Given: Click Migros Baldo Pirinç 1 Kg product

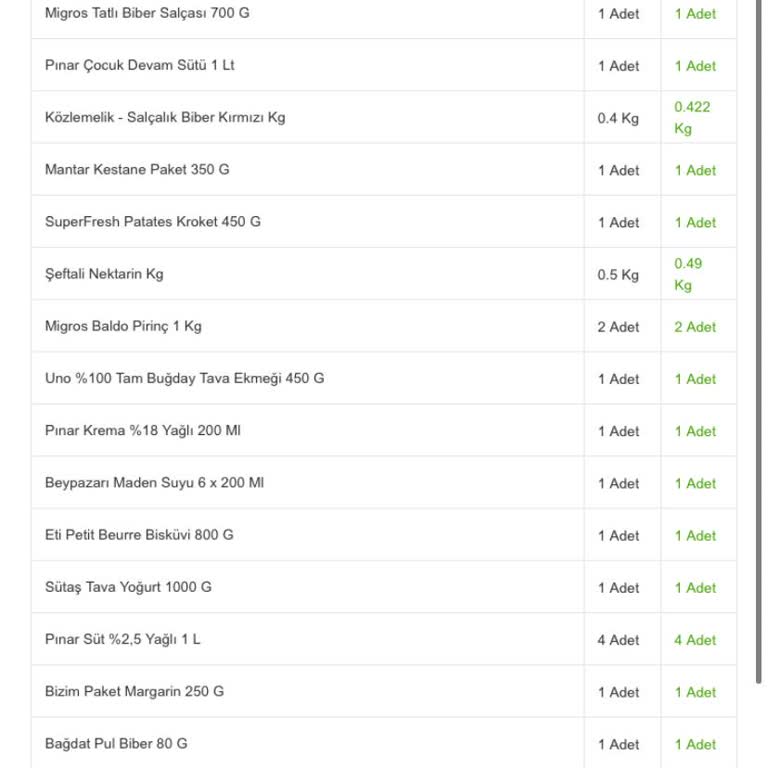Looking at the screenshot, I should (123, 326).
